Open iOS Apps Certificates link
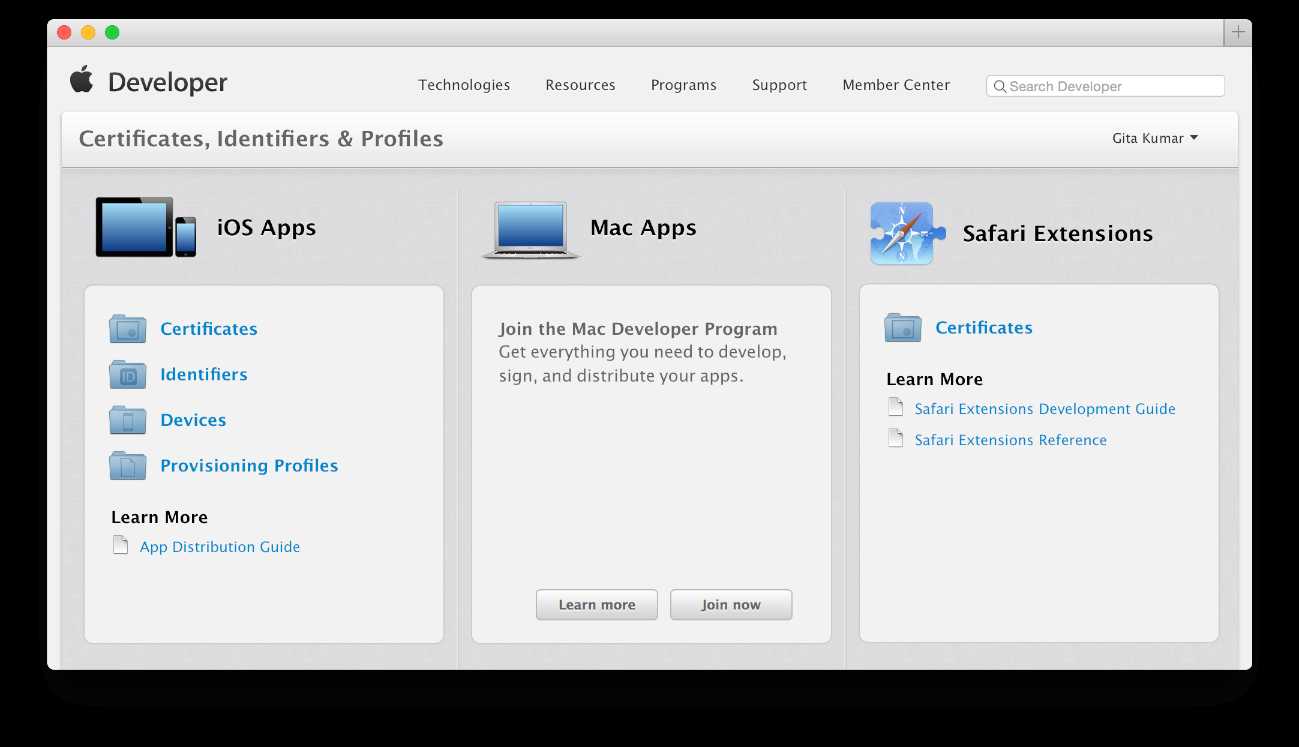Screen dimensions: 1299x747 [209, 329]
